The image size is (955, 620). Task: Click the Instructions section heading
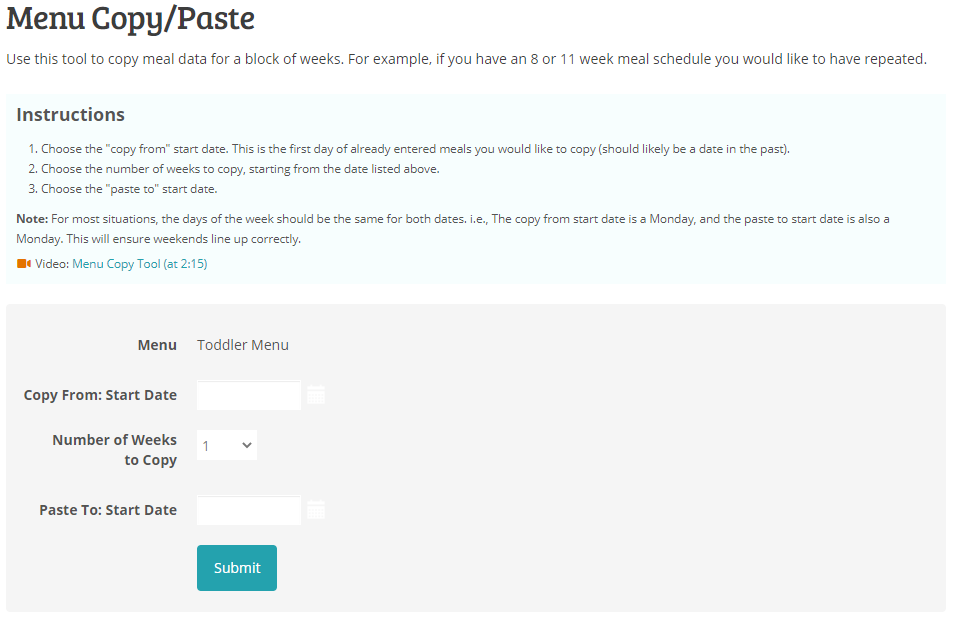[70, 114]
